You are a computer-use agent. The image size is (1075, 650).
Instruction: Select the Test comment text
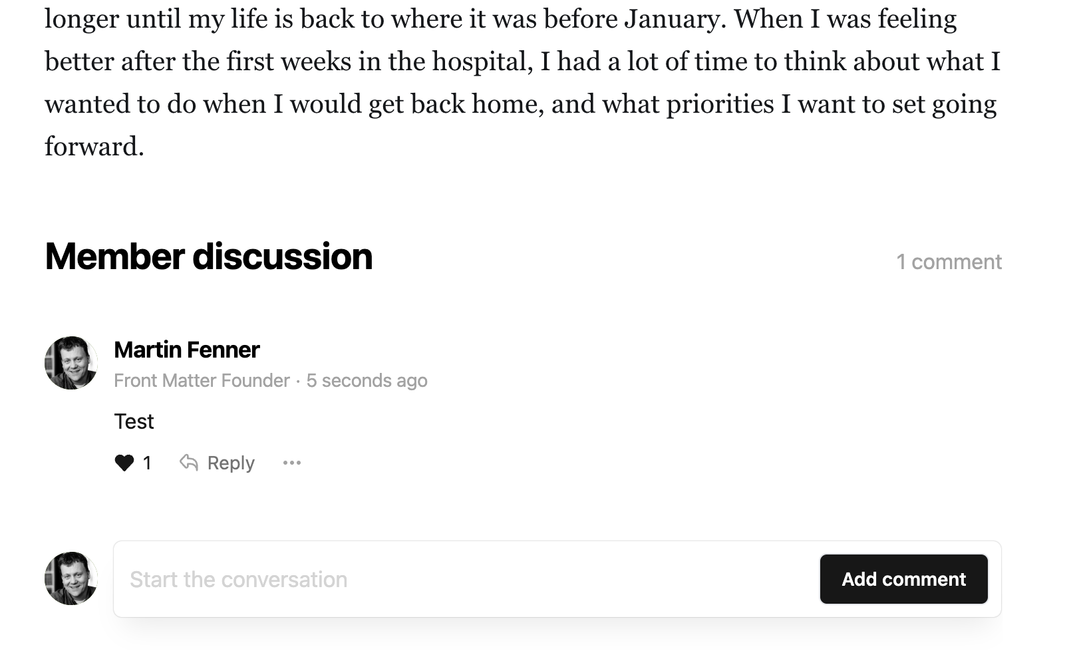click(x=134, y=421)
